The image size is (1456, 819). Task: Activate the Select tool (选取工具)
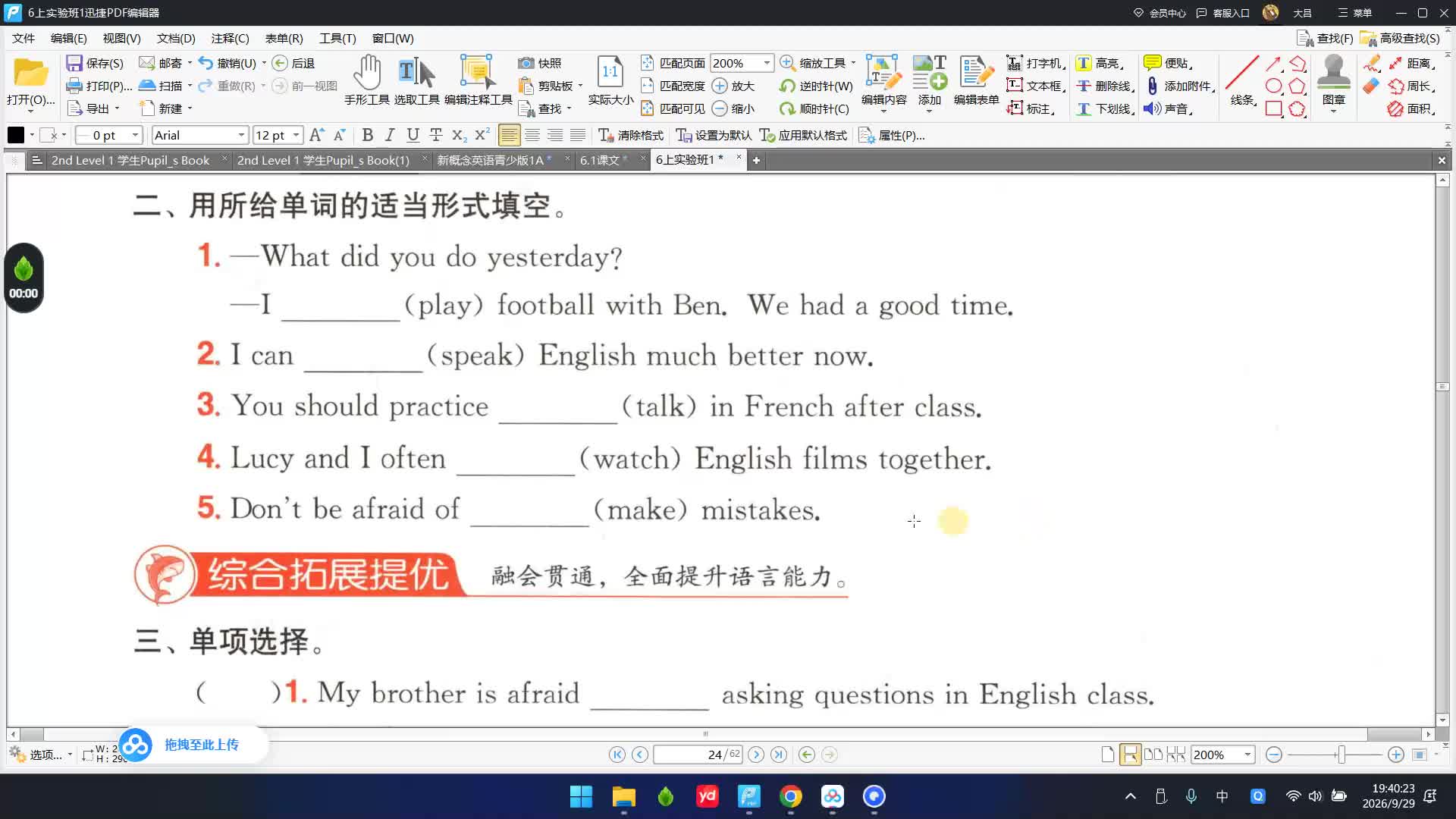416,80
